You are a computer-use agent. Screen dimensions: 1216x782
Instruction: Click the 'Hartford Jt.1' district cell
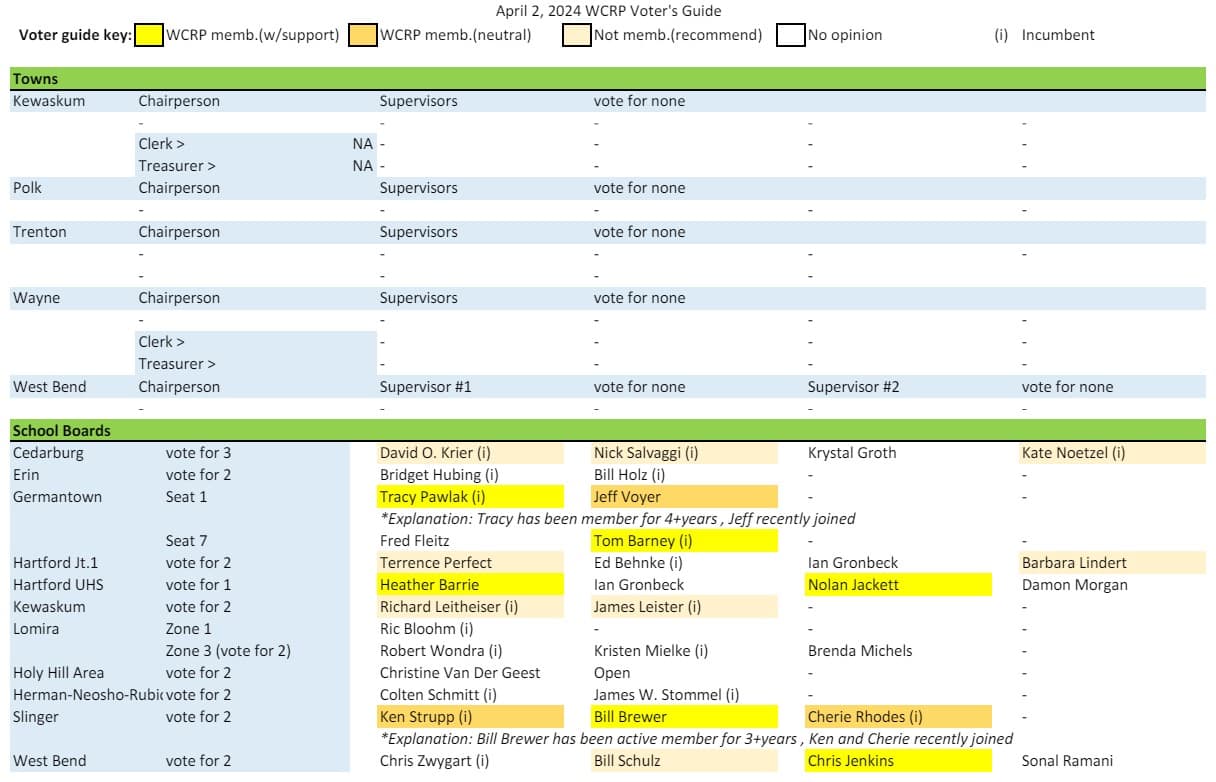click(x=55, y=562)
